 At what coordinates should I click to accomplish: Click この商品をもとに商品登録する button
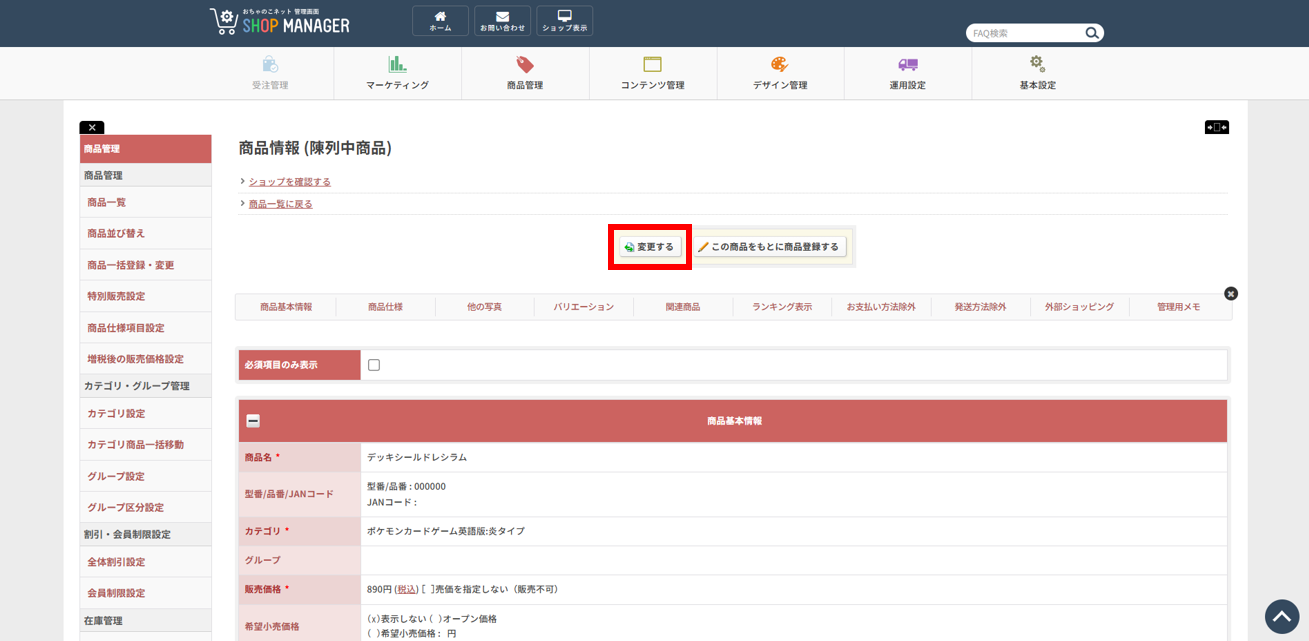770,247
